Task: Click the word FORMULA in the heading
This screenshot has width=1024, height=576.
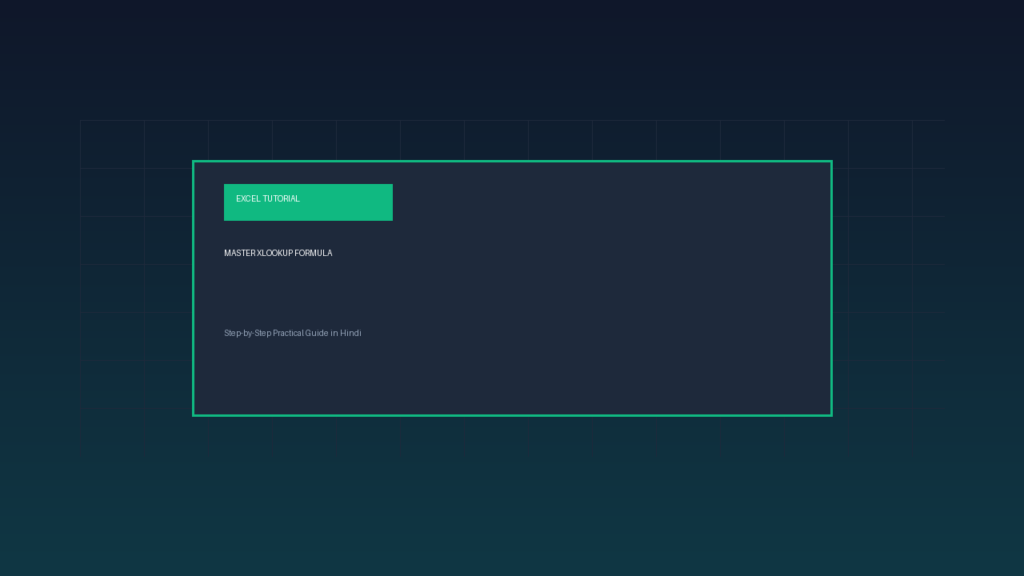Action: pos(313,253)
